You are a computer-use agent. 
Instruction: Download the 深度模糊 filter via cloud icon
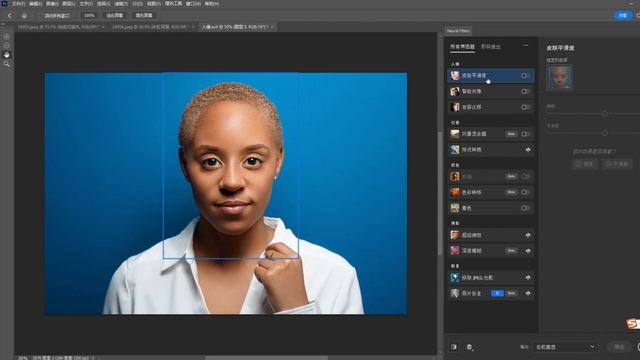click(x=528, y=251)
